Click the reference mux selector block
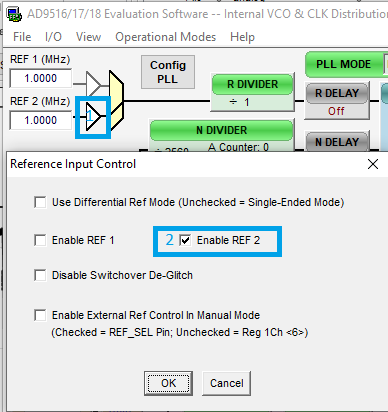This screenshot has height=412, width=388. coord(116,100)
